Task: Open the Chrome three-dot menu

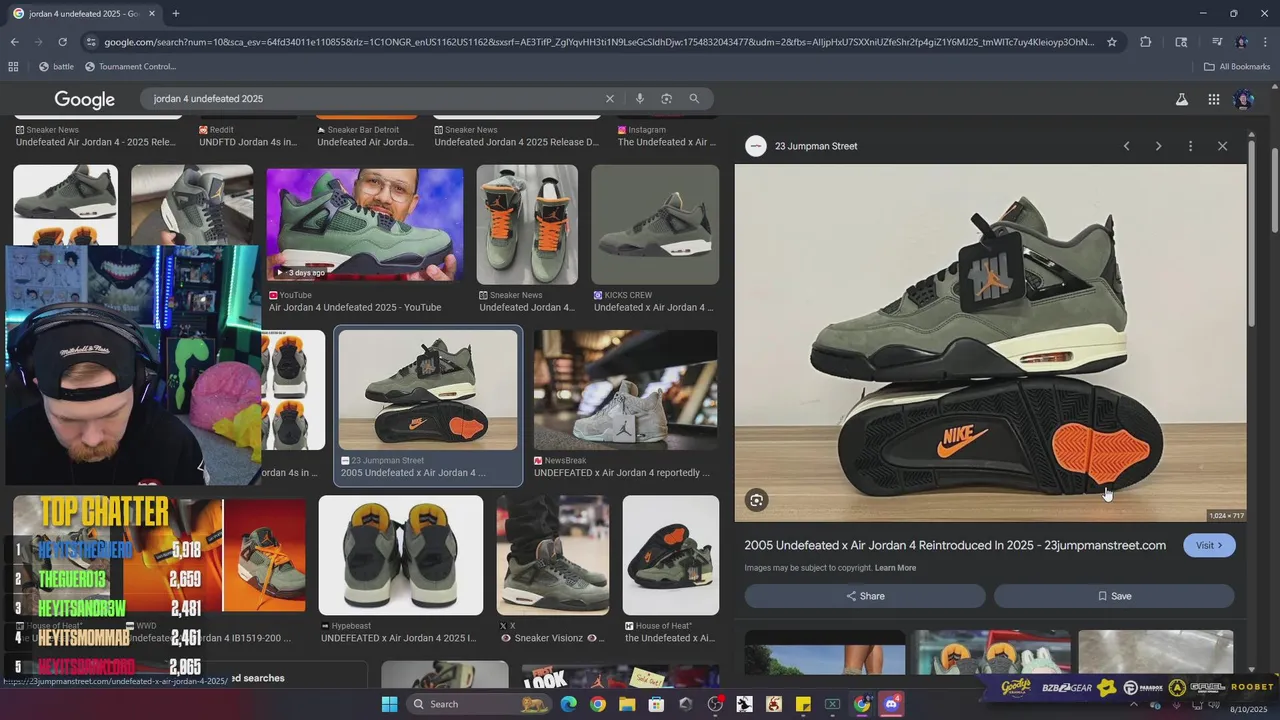Action: (1266, 42)
